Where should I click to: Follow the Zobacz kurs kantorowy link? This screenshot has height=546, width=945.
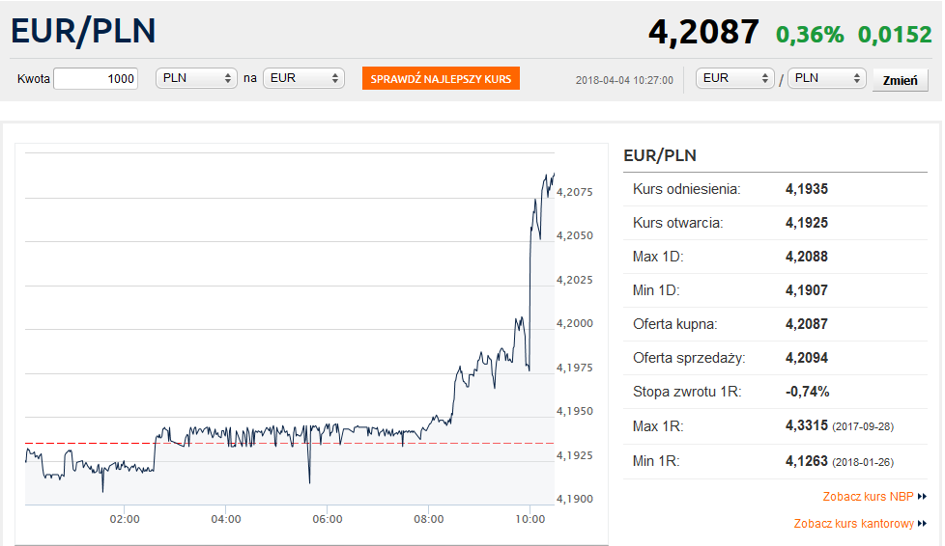pos(853,523)
